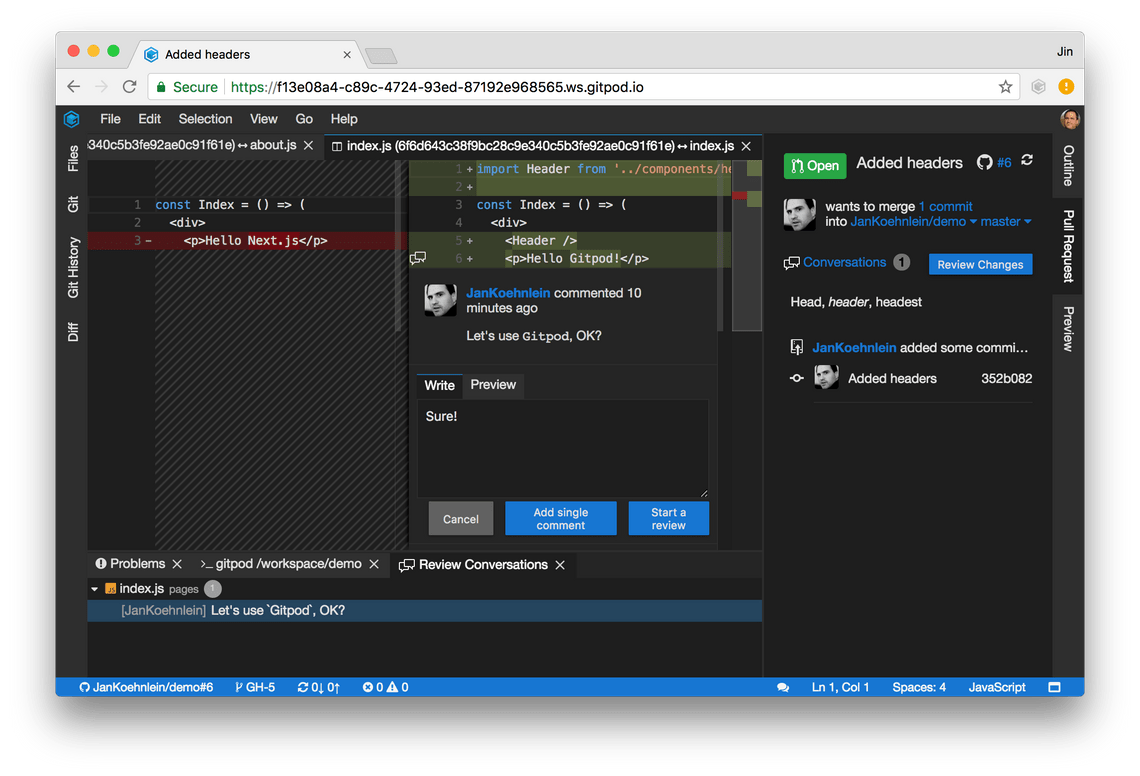
Task: Click the browser back arrow
Action: click(x=73, y=87)
